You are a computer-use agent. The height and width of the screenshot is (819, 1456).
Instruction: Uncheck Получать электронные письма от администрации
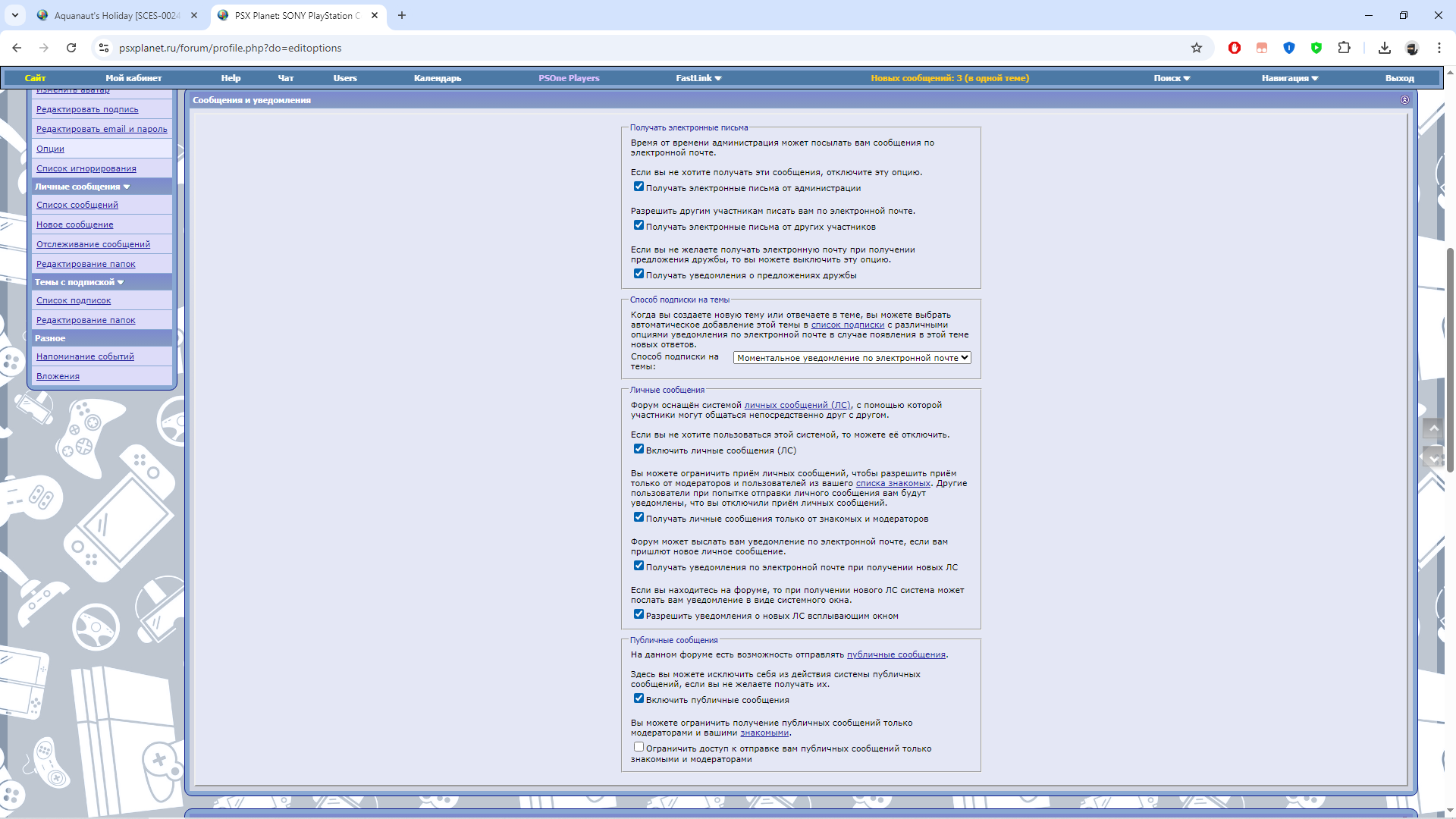(639, 187)
